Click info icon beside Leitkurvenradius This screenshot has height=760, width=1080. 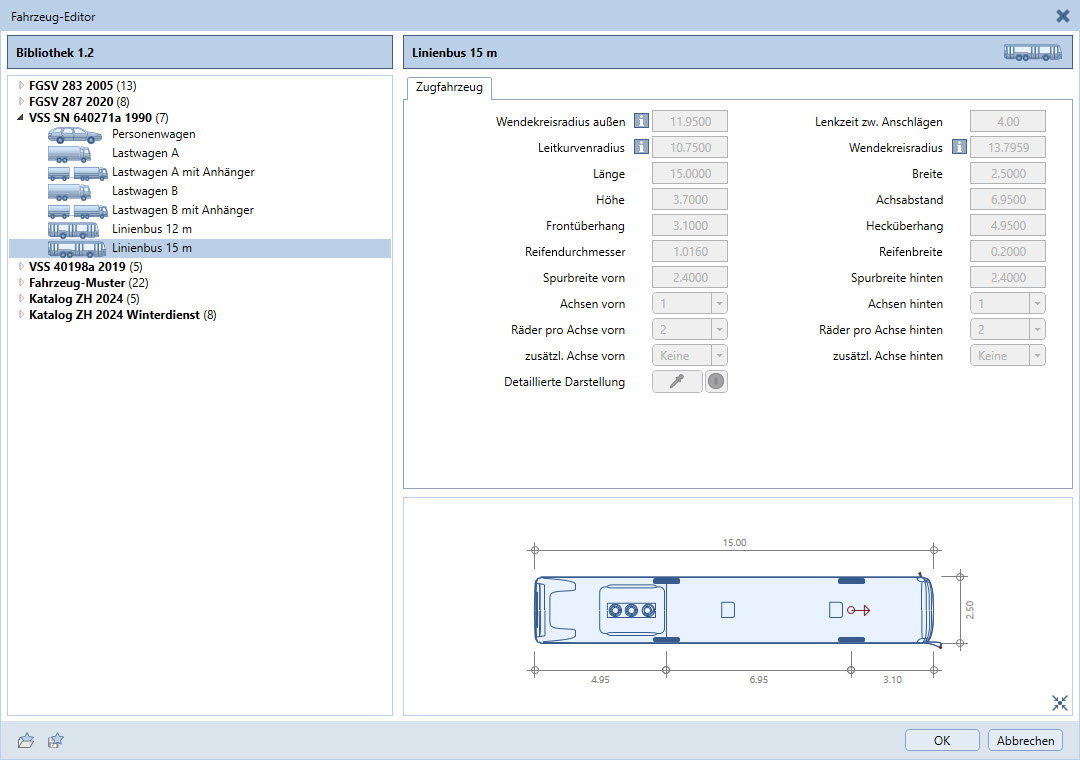[641, 147]
